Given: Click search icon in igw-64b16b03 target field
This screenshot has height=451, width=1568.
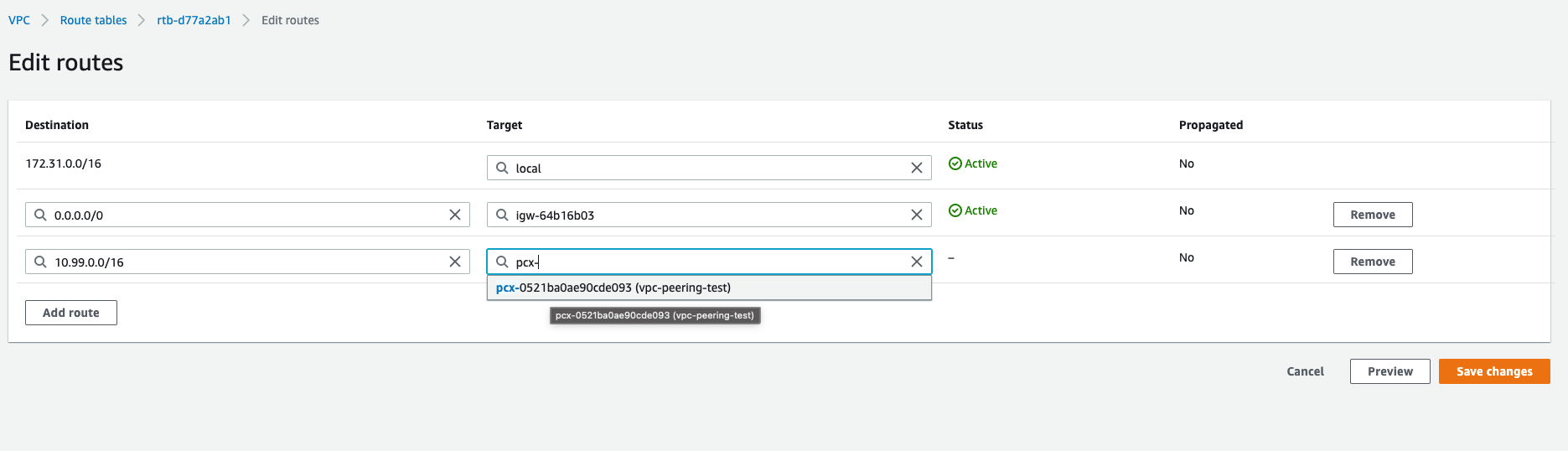Looking at the screenshot, I should pyautogui.click(x=502, y=215).
